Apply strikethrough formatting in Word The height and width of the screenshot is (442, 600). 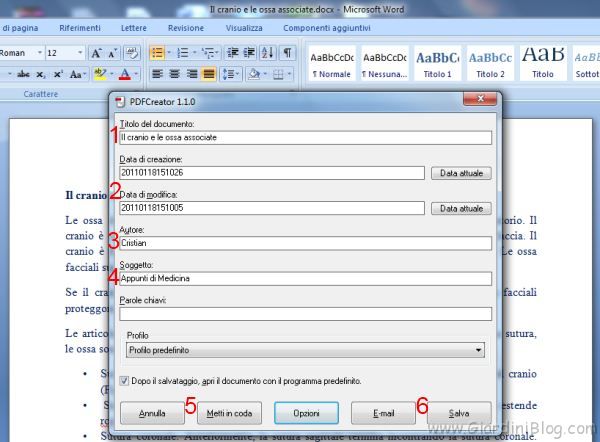tap(23, 74)
